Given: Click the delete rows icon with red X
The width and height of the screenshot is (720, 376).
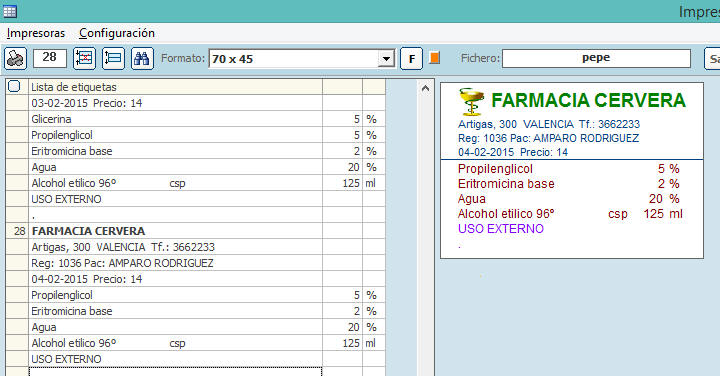Looking at the screenshot, I should click(84, 59).
